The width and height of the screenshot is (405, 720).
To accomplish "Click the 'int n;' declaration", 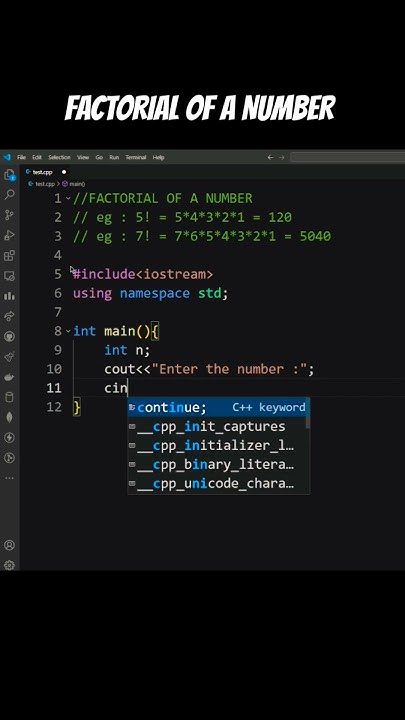I will (x=127, y=350).
